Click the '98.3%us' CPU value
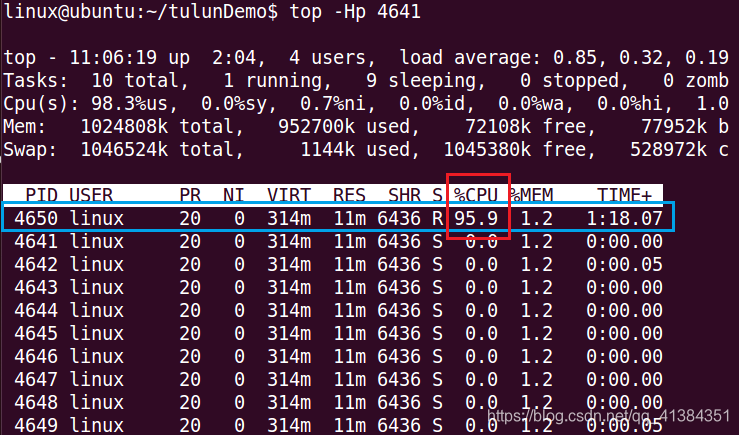The height and width of the screenshot is (435, 739). pyautogui.click(x=131, y=104)
